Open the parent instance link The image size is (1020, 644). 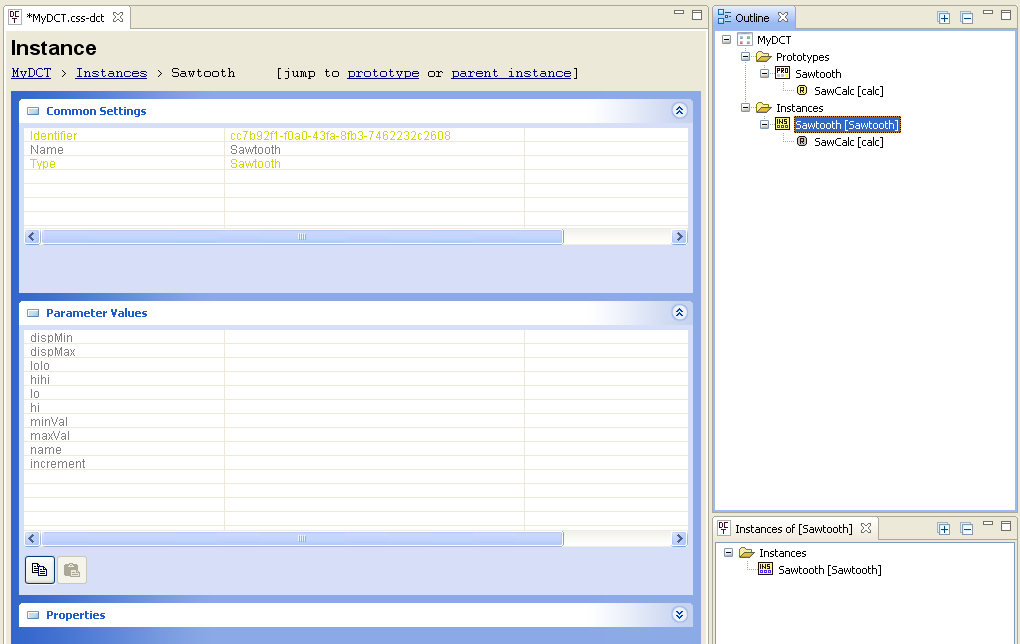511,73
